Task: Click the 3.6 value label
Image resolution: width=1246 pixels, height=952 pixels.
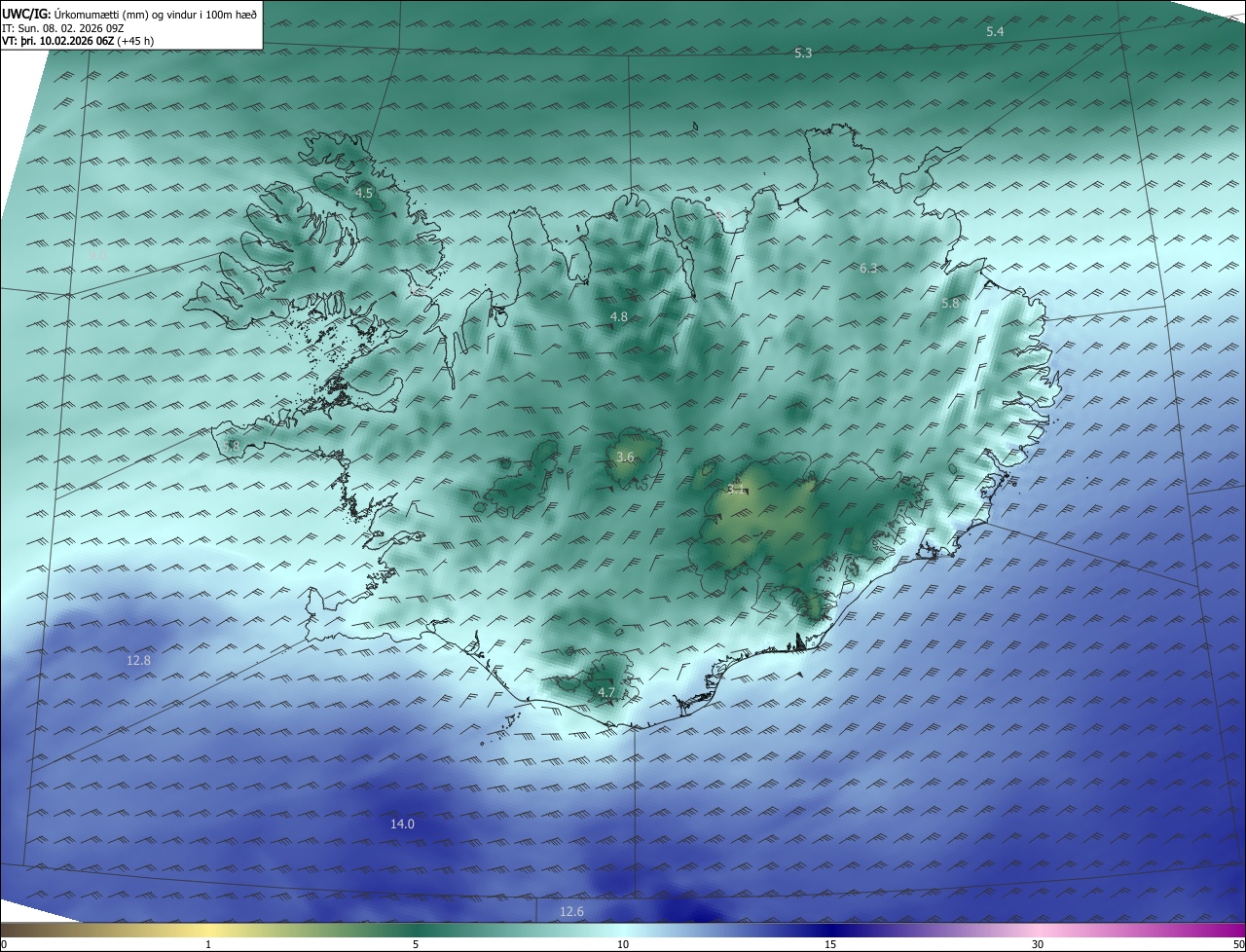Action: [x=626, y=457]
